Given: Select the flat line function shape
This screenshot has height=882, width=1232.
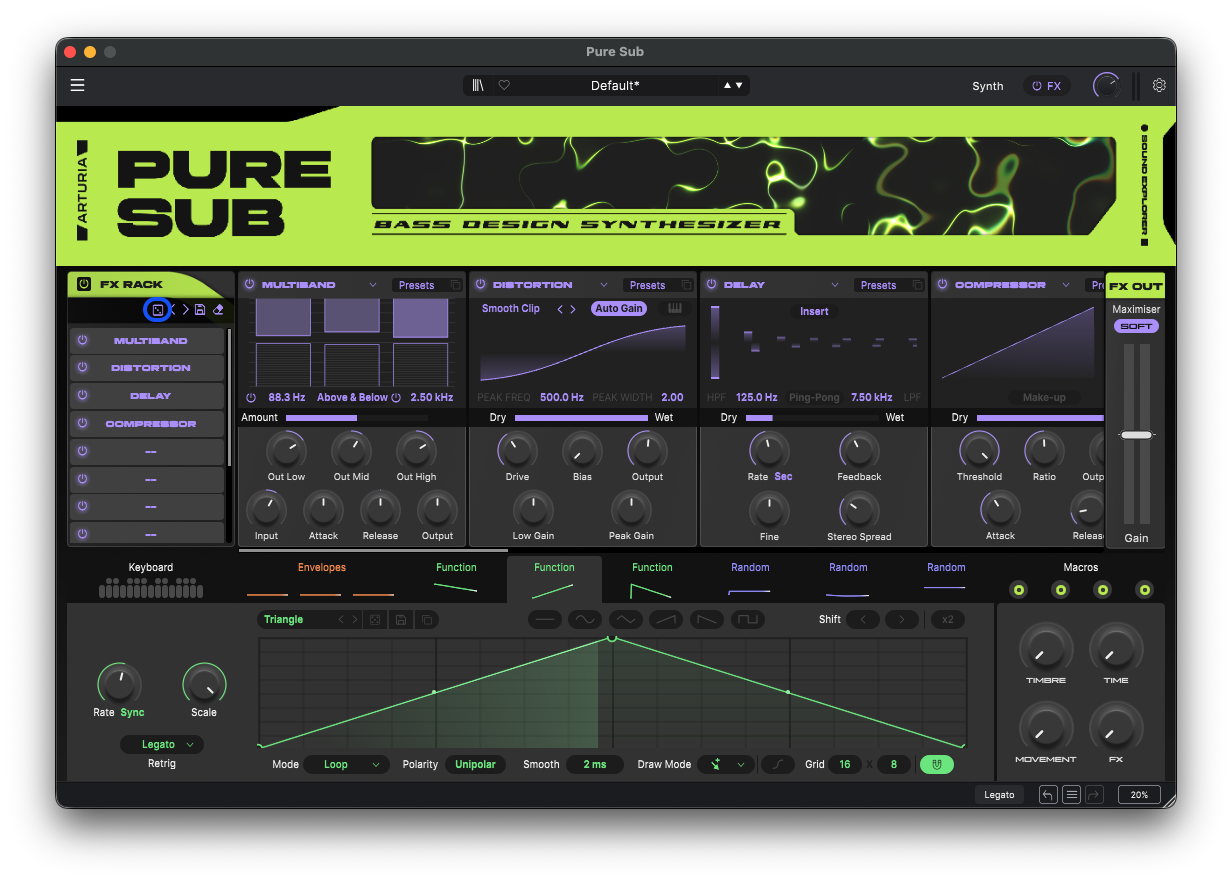Looking at the screenshot, I should pos(545,620).
